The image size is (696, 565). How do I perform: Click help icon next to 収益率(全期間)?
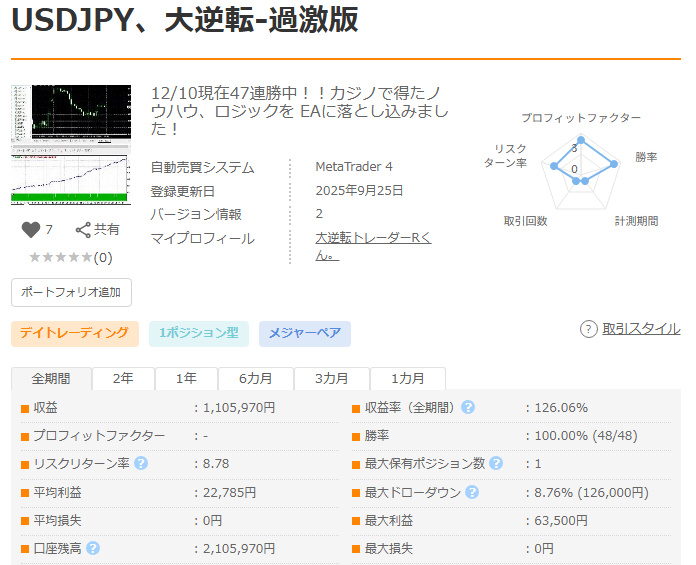468,408
